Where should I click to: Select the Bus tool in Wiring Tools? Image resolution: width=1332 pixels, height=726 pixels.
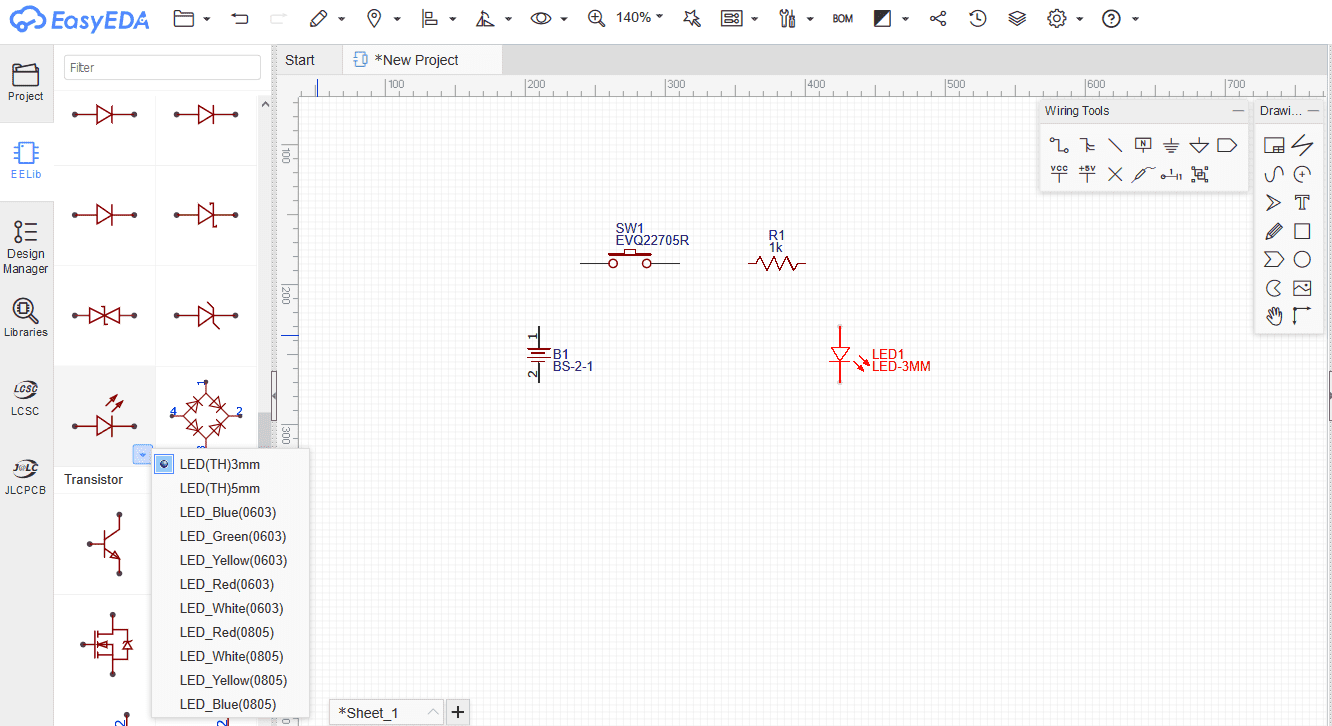[1087, 145]
